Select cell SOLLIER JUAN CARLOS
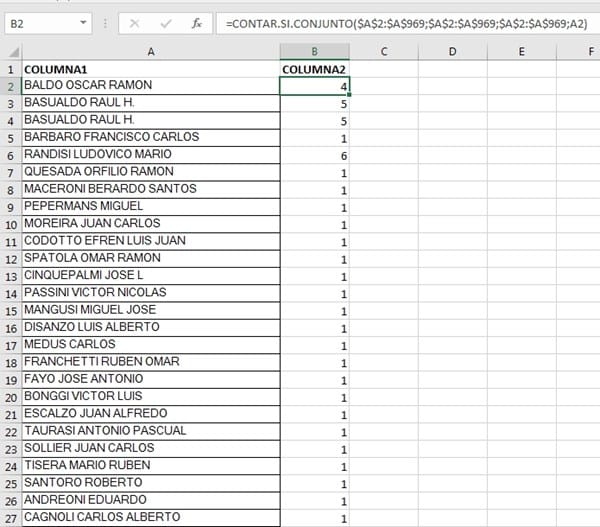Viewport: 600px width, 527px height. (151, 449)
